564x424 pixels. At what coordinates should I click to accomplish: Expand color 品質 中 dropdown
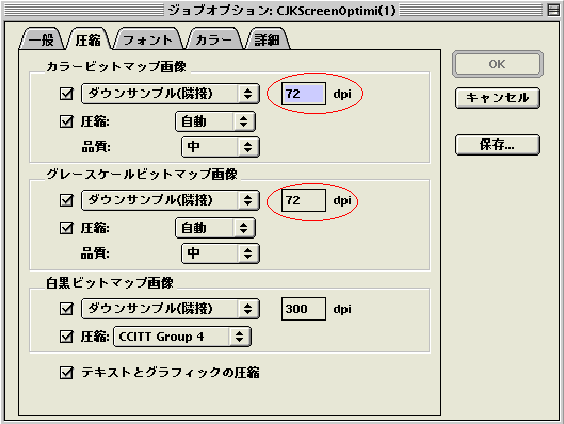pyautogui.click(x=220, y=147)
